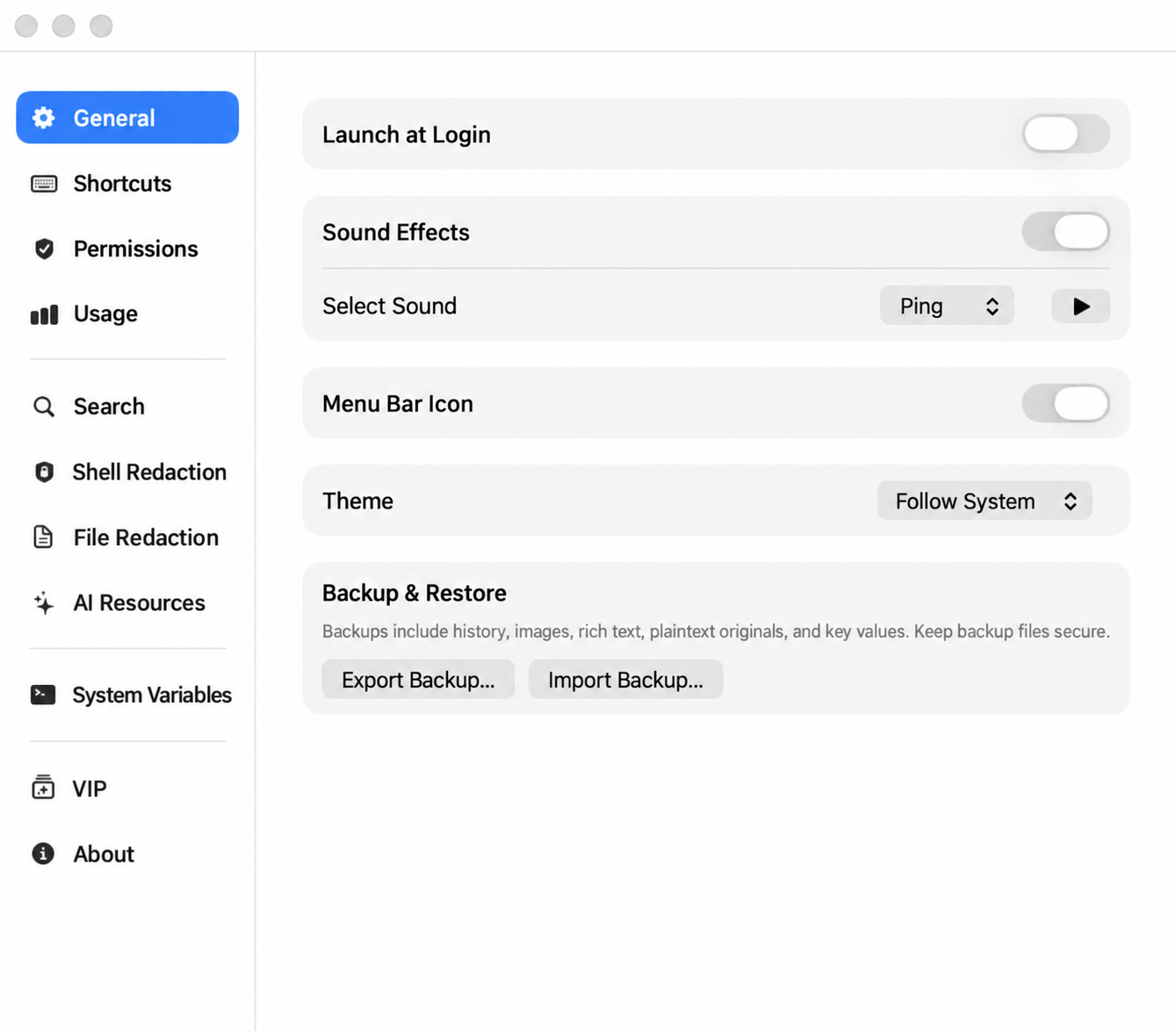Open the Select Sound Ping dropdown

pos(947,306)
